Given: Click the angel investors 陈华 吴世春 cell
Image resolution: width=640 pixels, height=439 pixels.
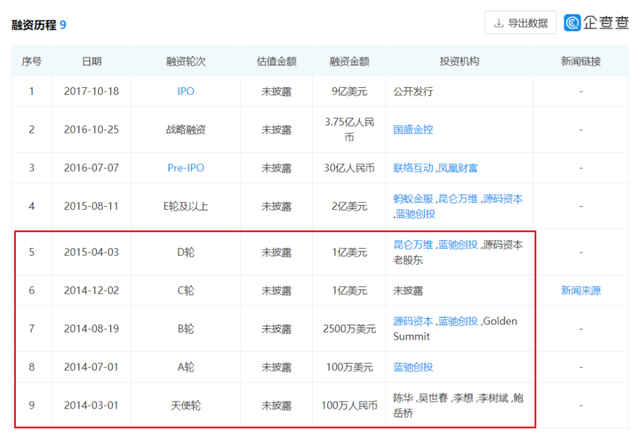Looking at the screenshot, I should pyautogui.click(x=458, y=405).
